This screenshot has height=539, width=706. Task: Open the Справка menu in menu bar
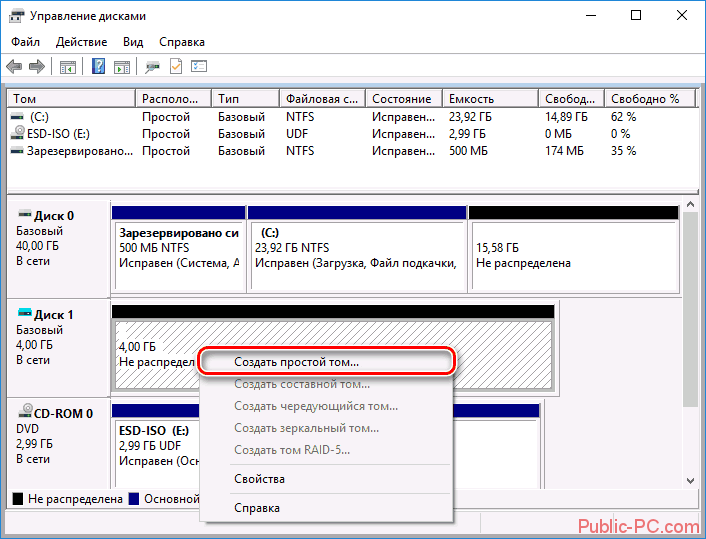click(x=182, y=42)
